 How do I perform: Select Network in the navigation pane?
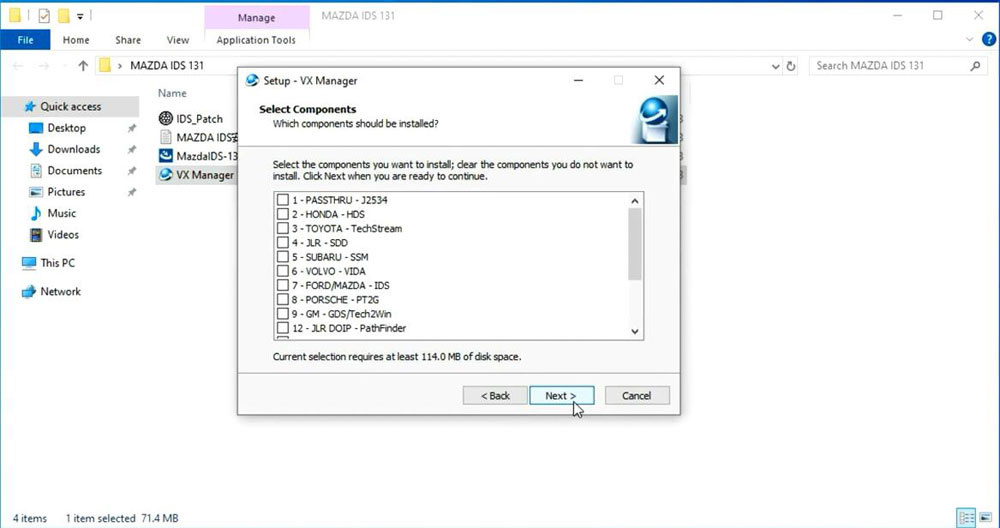point(61,291)
